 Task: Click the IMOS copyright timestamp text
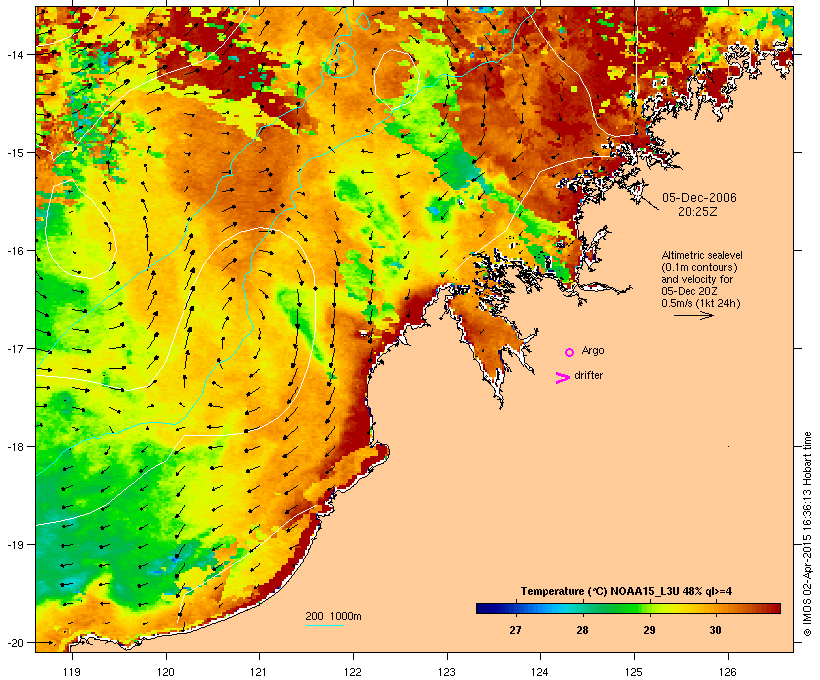click(807, 534)
